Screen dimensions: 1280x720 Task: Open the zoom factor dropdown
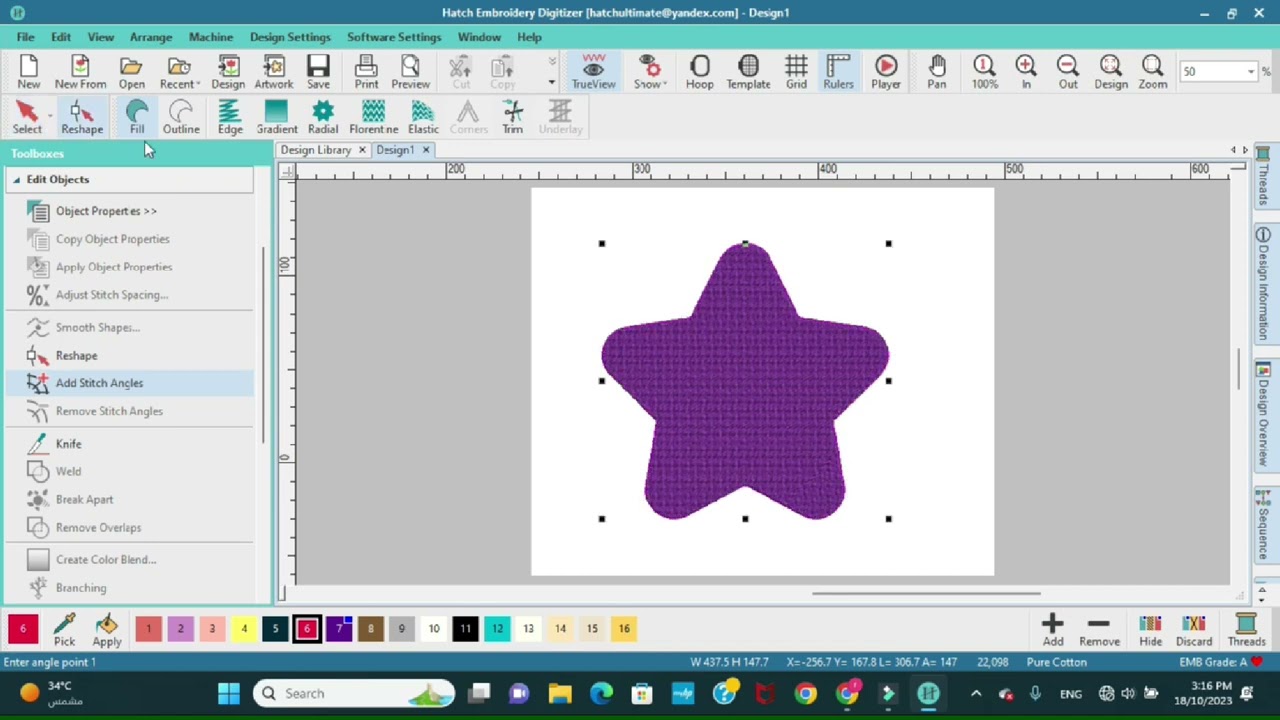pyautogui.click(x=1251, y=72)
